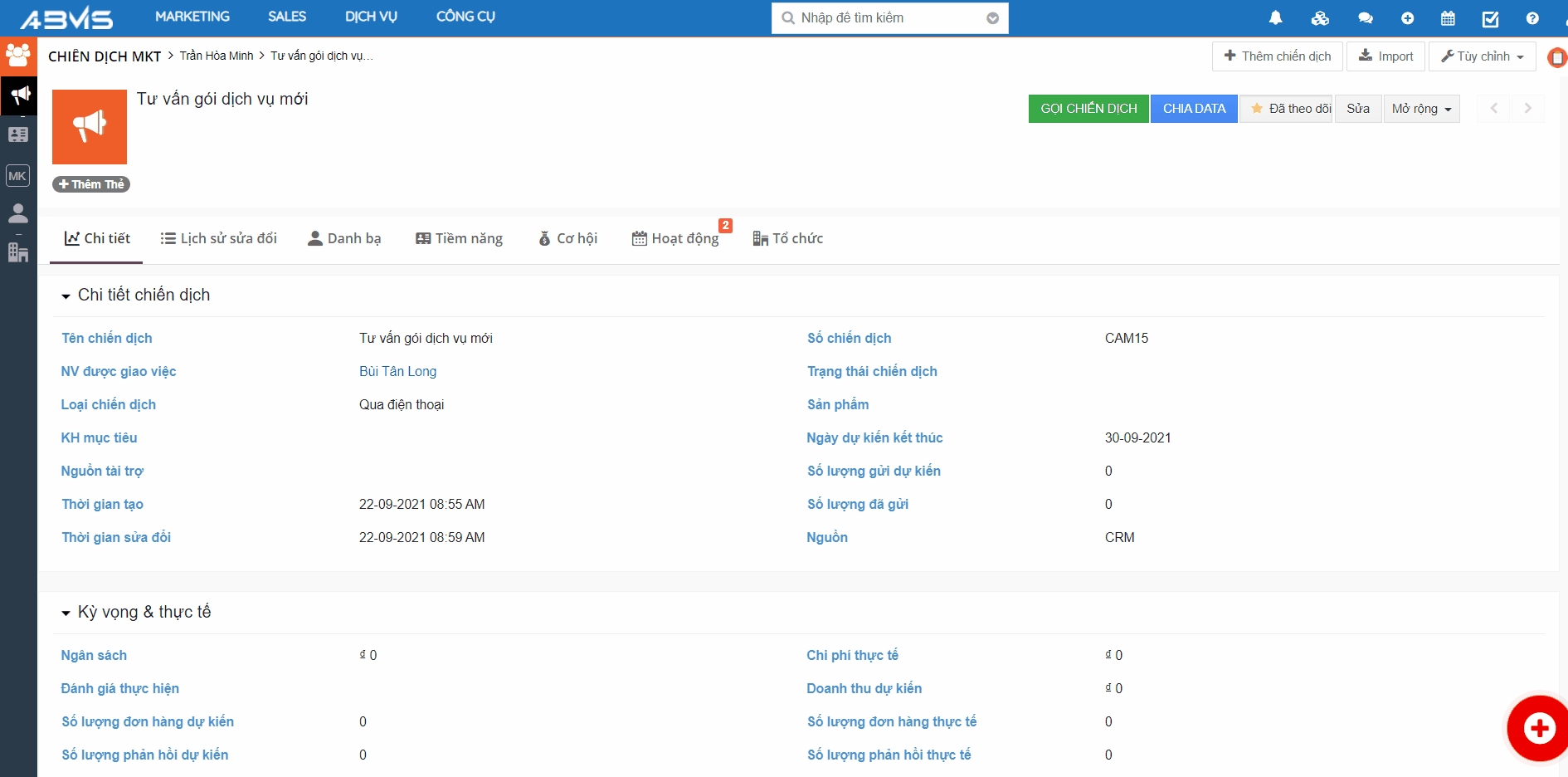This screenshot has width=1568, height=777.
Task: Expand the Tùy chỉnh dropdown menu
Action: [1482, 56]
